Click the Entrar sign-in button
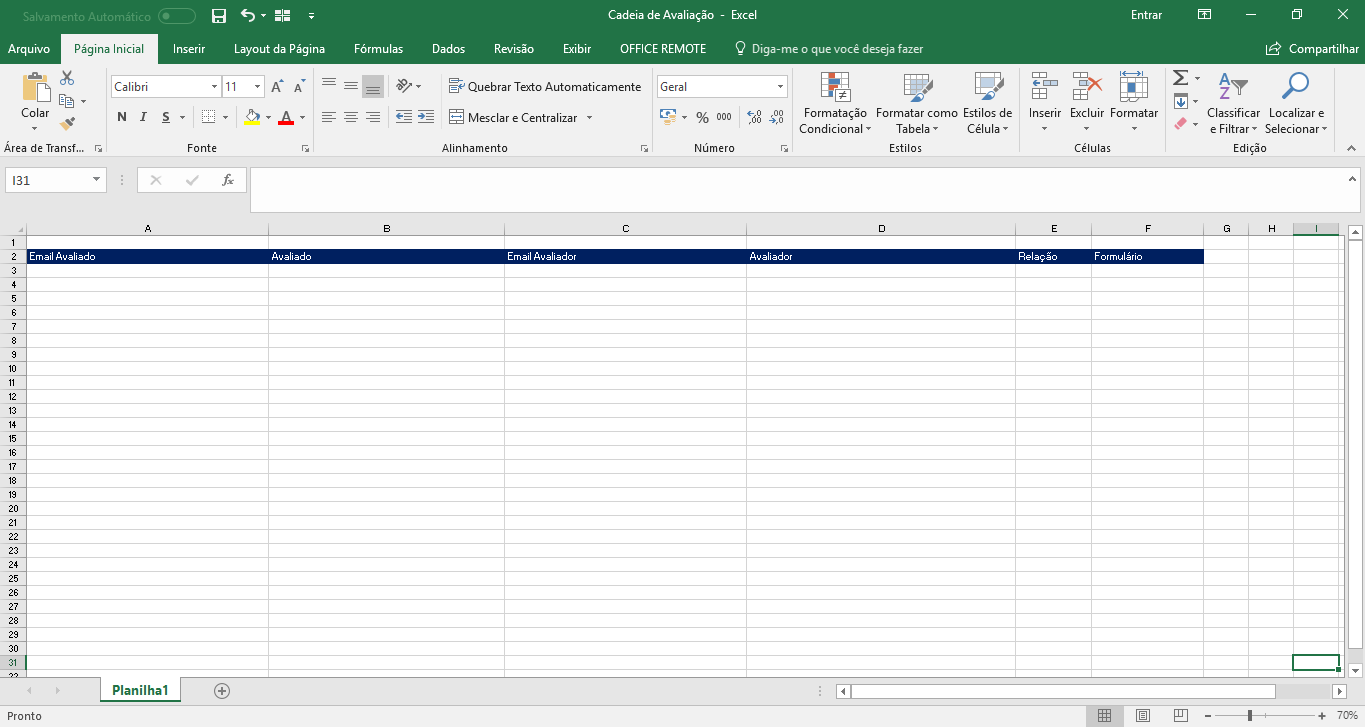This screenshot has height=727, width=1365. coord(1147,15)
